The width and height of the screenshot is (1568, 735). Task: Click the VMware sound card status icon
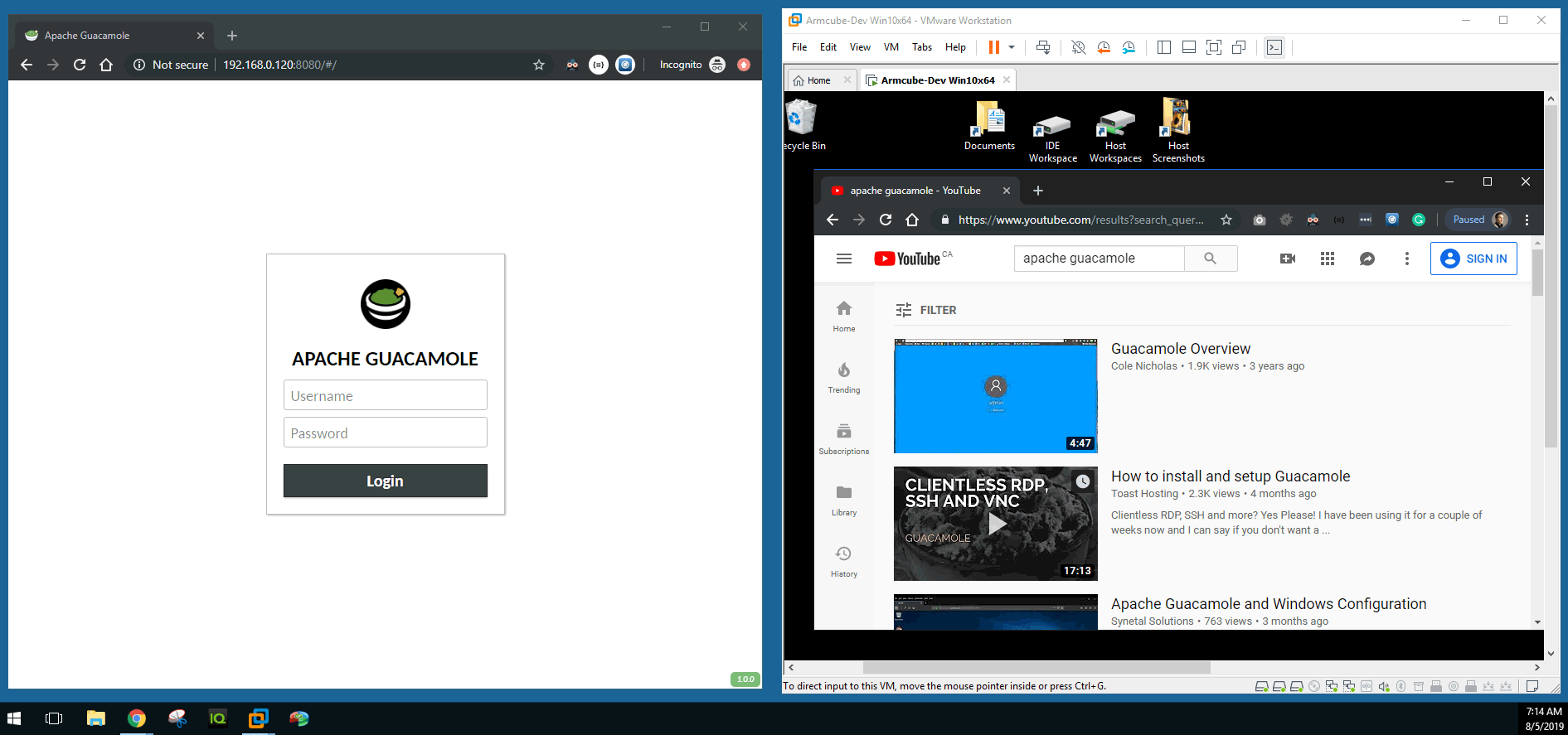point(1383,686)
